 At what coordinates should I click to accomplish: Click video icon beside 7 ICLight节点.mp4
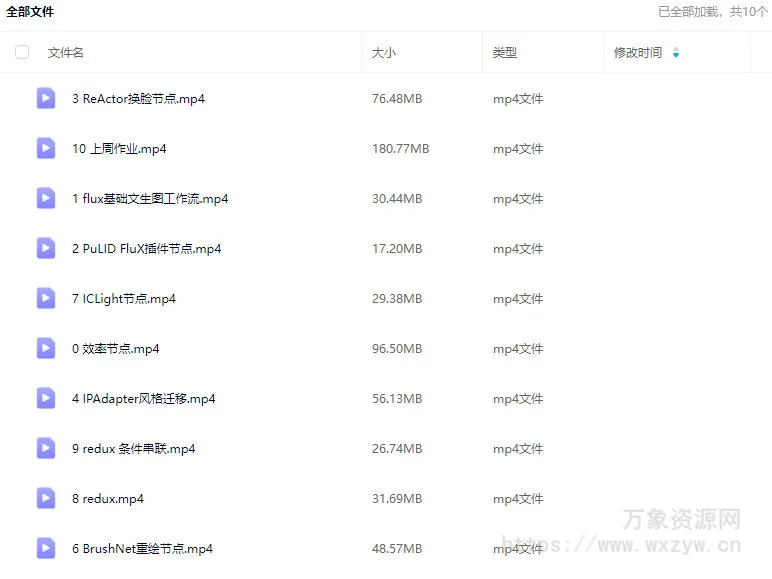(46, 298)
